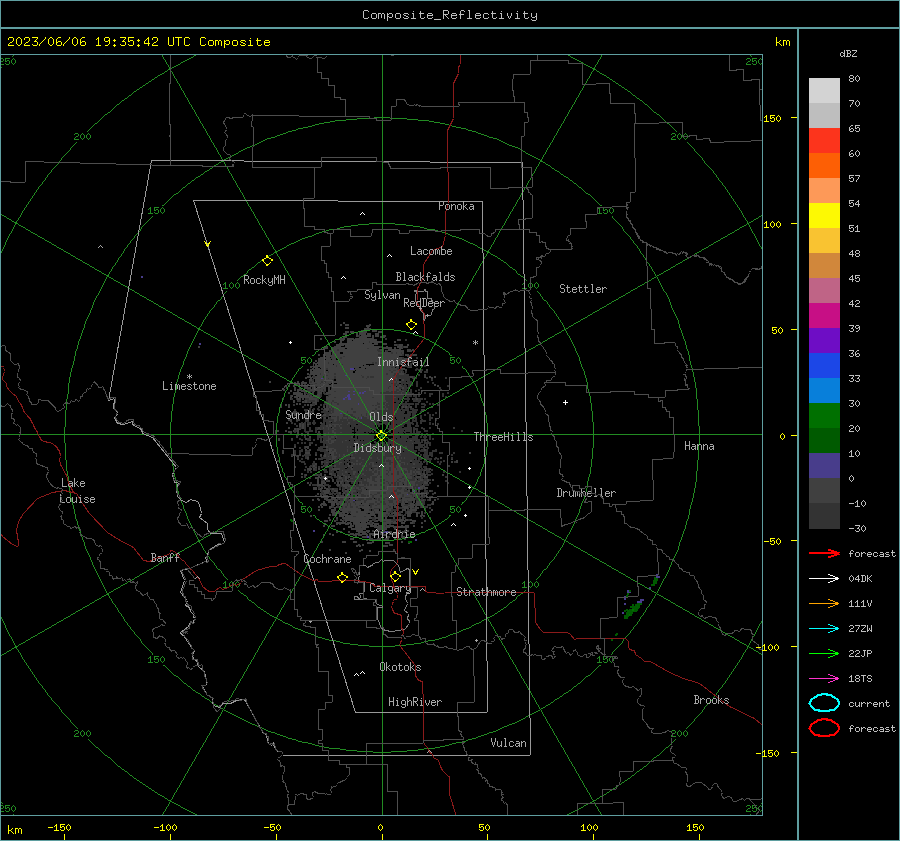900x841 pixels.
Task: Click the yellow diamond marker below RedDeer
Action: pos(411,325)
